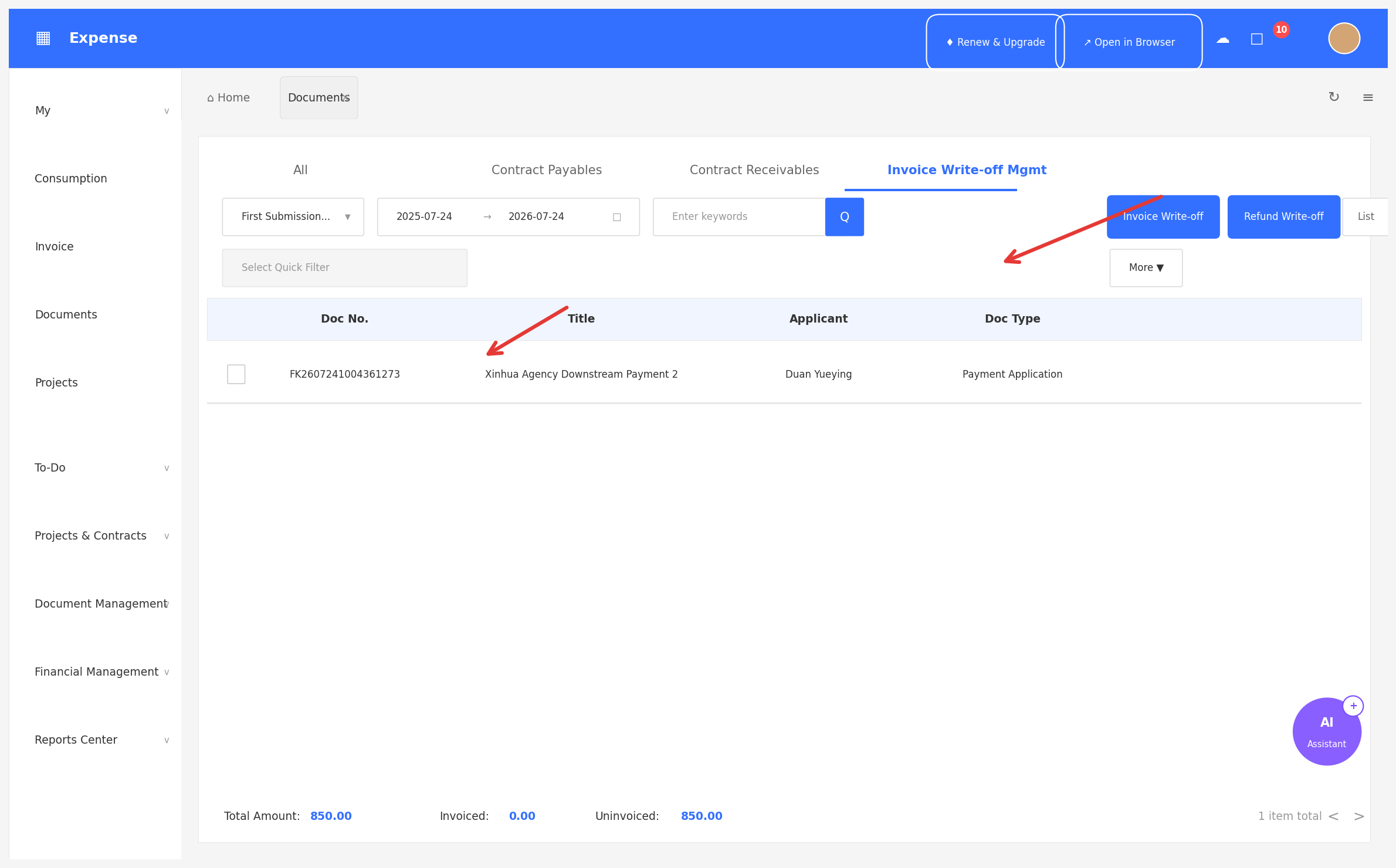Open the First Submission dropdown
Screen dimensions: 1396x868
293,217
